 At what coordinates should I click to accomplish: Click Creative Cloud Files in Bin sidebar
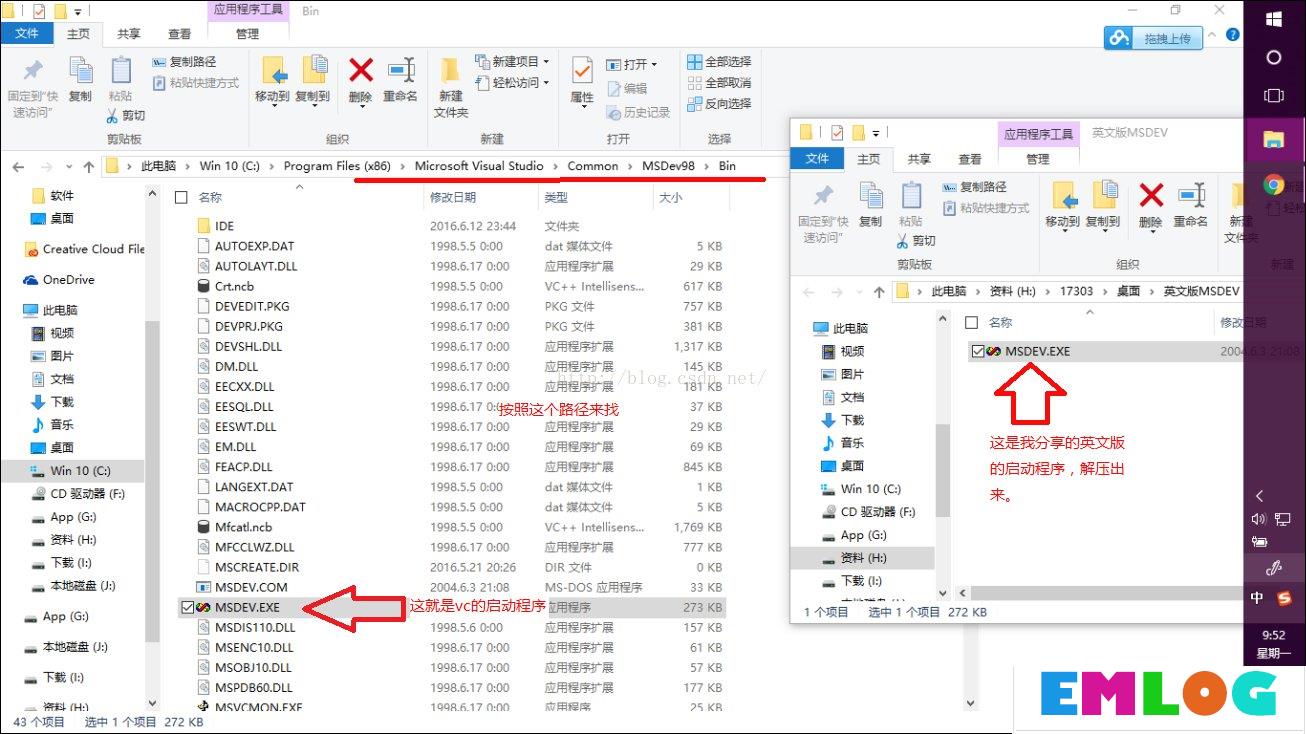[x=85, y=249]
